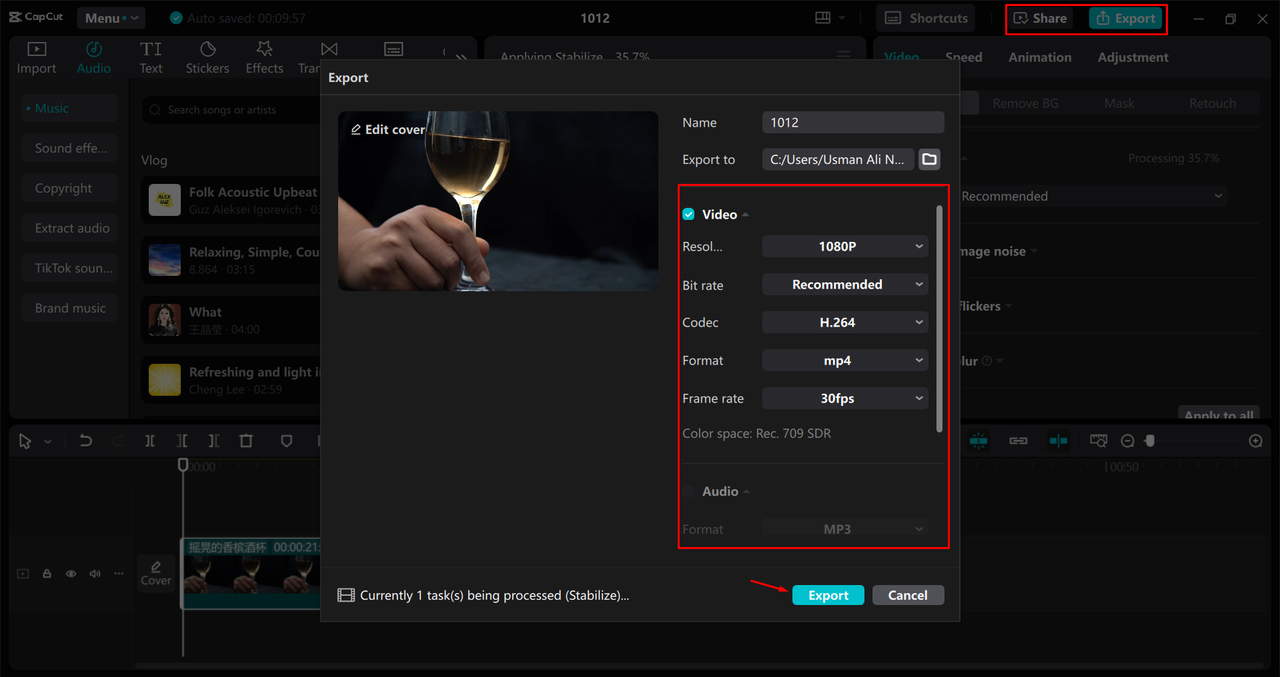Click the Share button in top bar
This screenshot has width=1280, height=677.
coord(1041,18)
